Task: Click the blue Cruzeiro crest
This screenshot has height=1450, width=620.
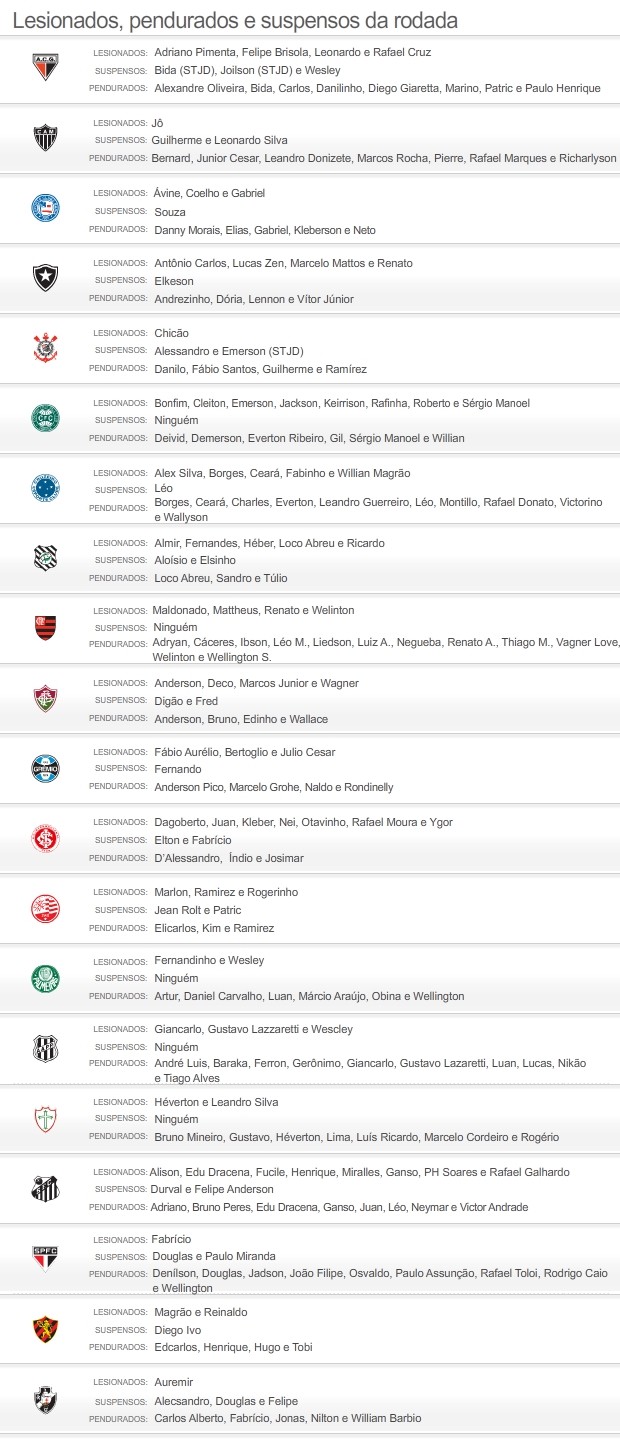Action: tap(46, 489)
